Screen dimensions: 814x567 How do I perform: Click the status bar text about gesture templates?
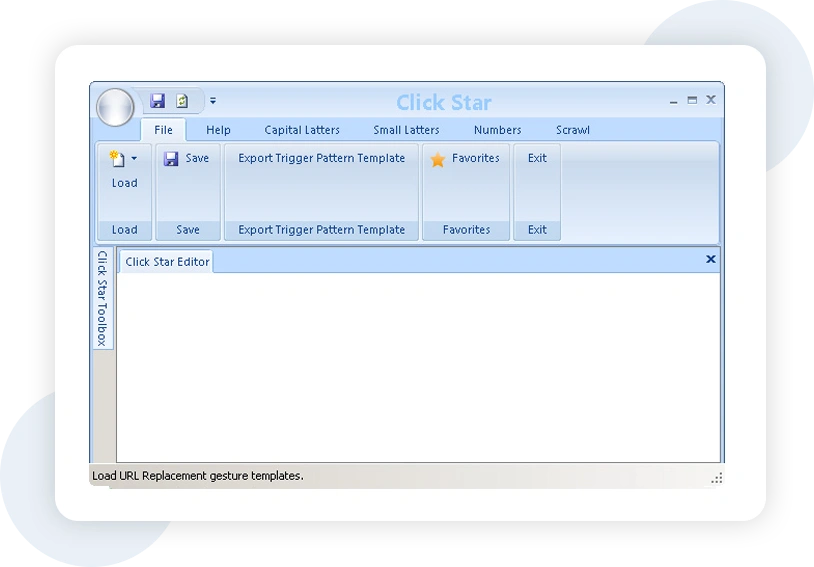[x=198, y=476]
